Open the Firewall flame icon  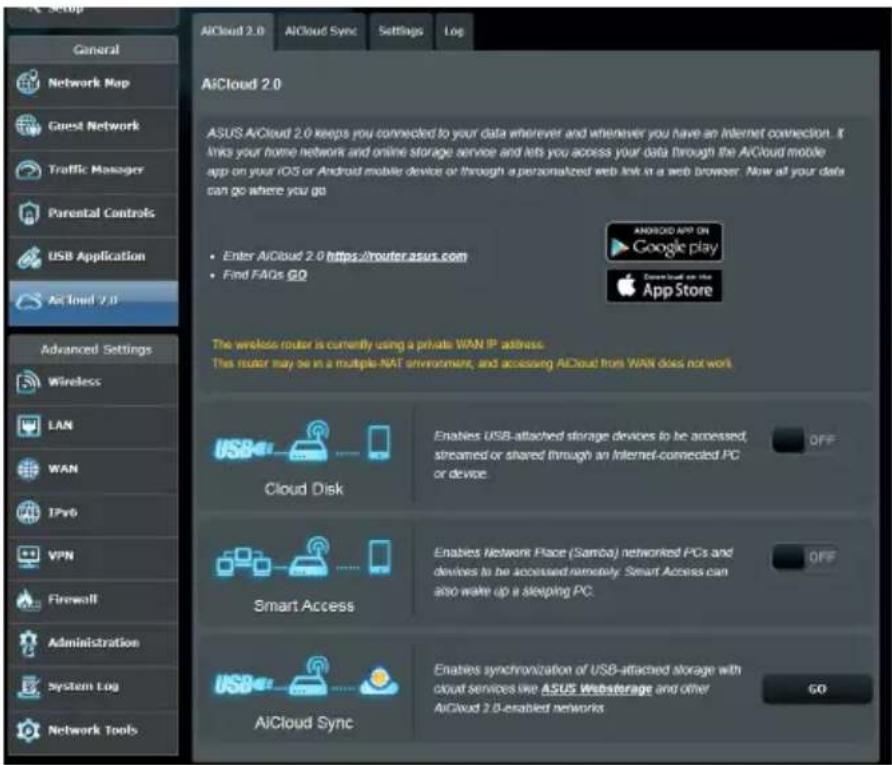[28, 599]
